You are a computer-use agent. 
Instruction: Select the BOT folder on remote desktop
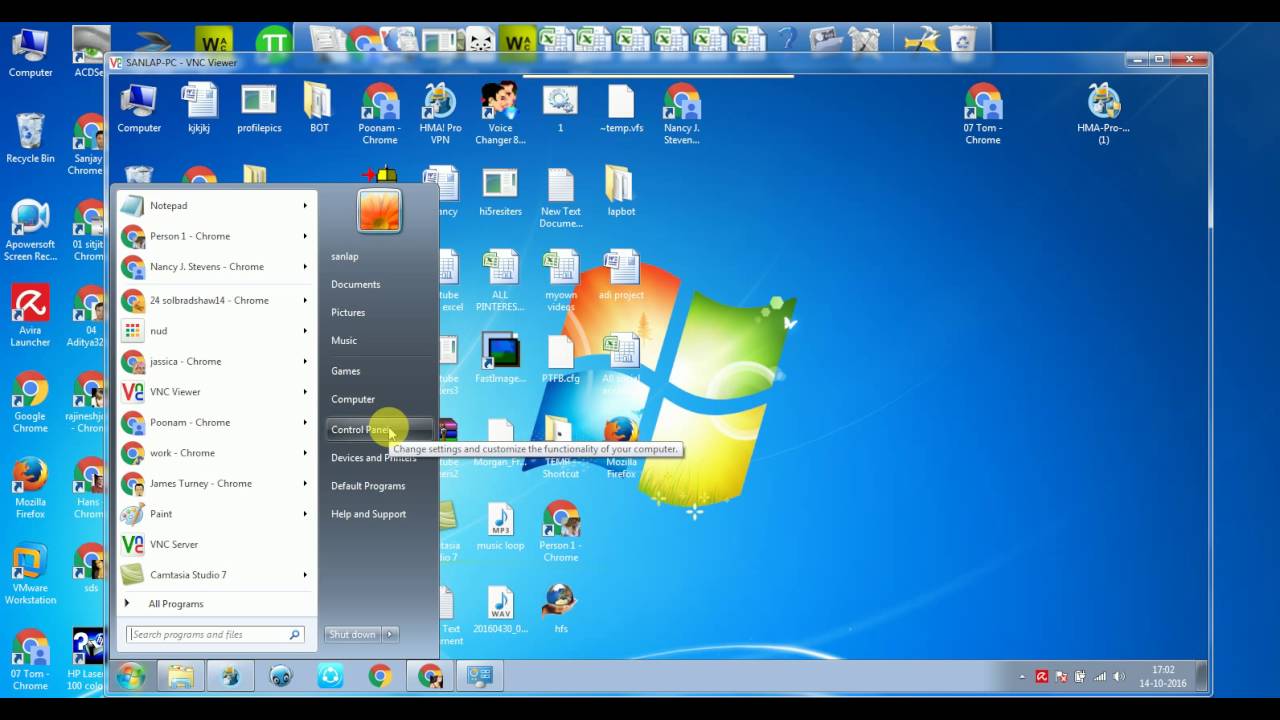pos(319,110)
